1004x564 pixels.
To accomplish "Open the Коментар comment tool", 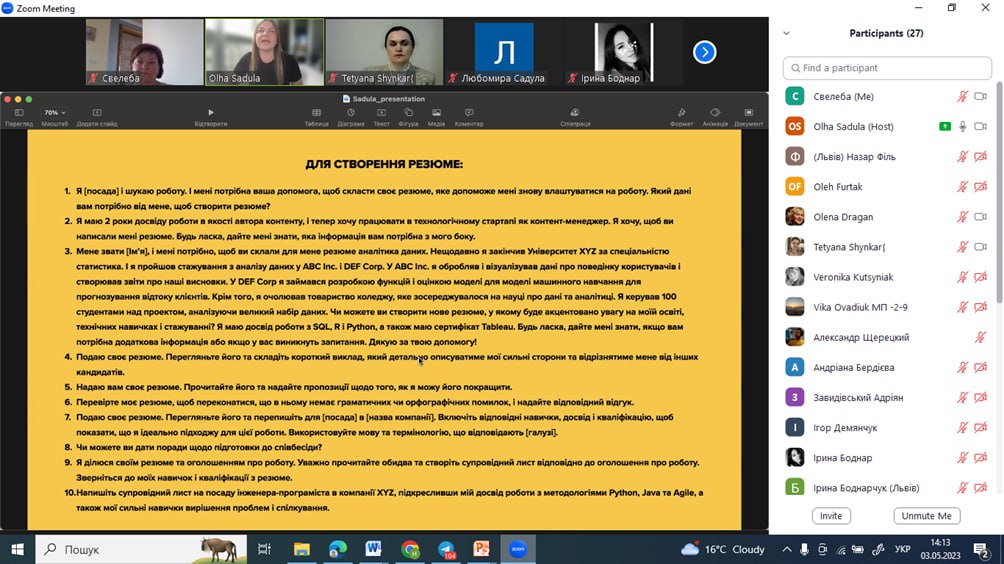I will click(469, 113).
